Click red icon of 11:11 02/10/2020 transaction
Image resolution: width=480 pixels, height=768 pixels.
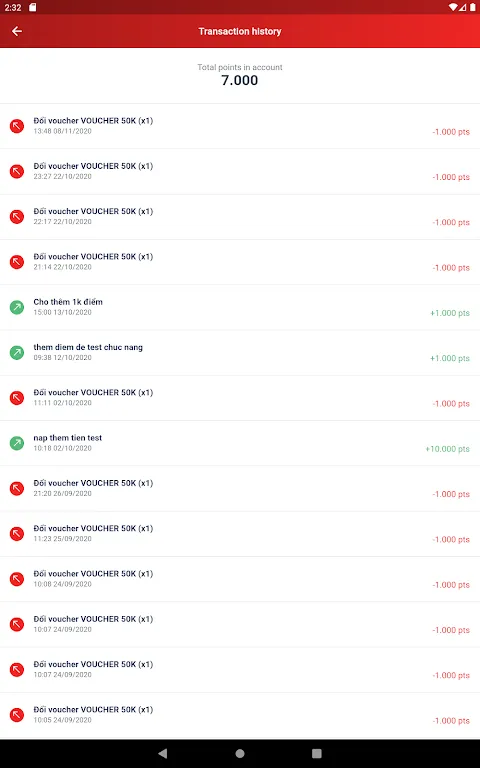tap(17, 398)
